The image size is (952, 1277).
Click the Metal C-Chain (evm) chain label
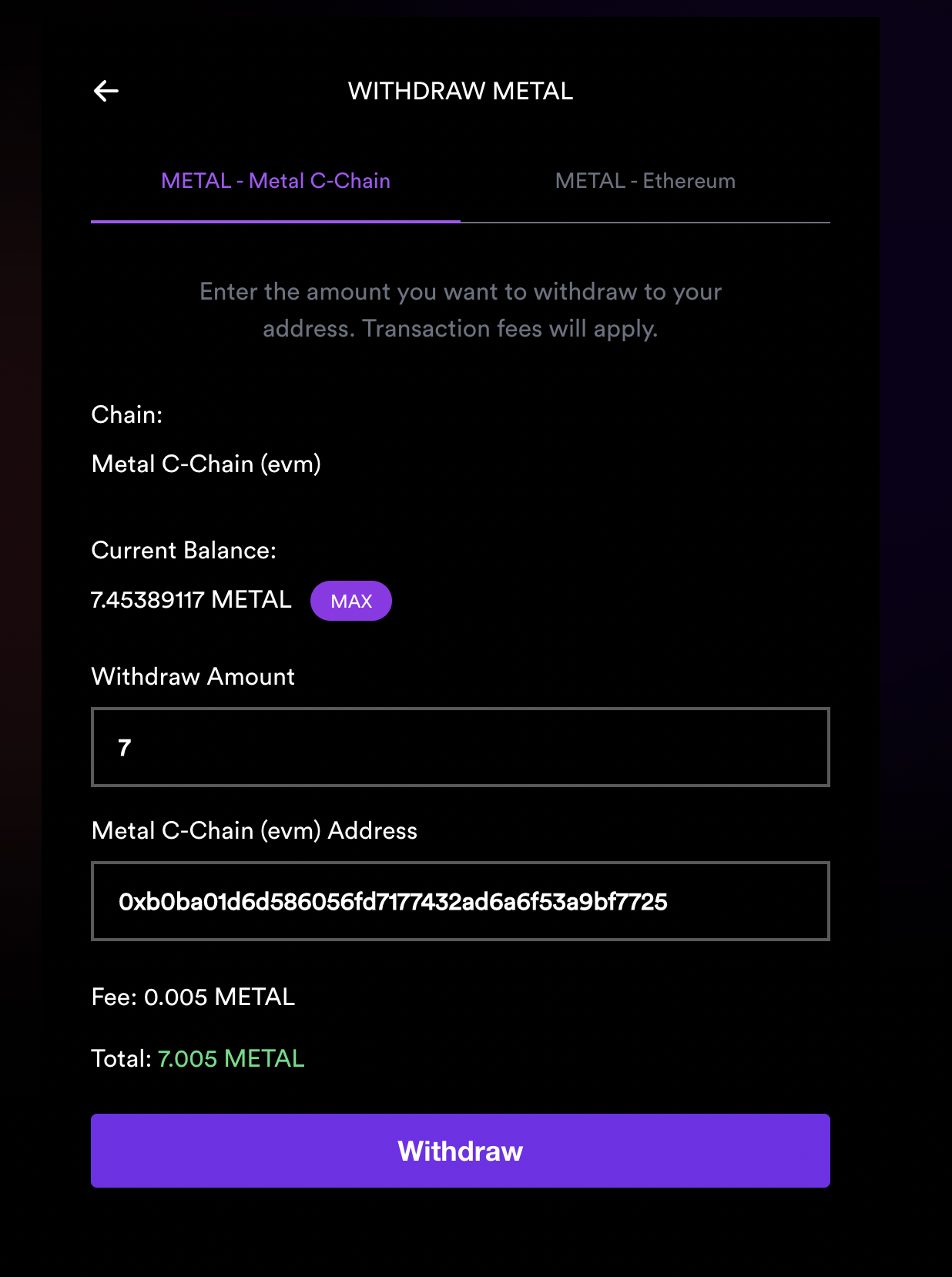point(206,464)
